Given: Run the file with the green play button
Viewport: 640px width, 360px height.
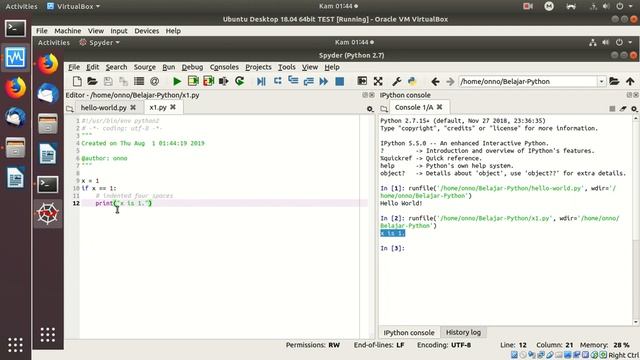Looking at the screenshot, I should tap(177, 81).
